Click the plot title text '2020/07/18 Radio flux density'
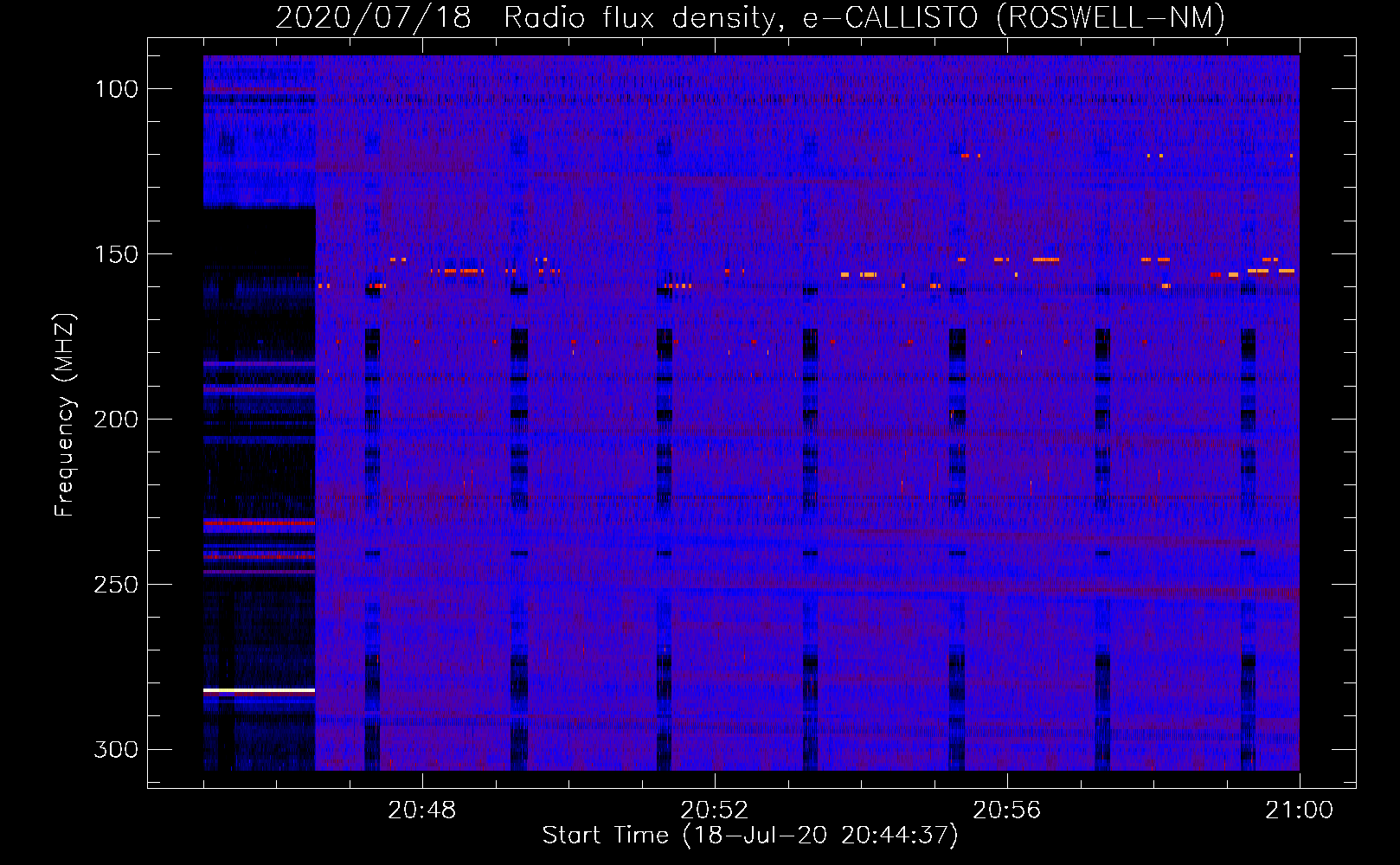Viewport: 1400px width, 865px height. [x=526, y=17]
